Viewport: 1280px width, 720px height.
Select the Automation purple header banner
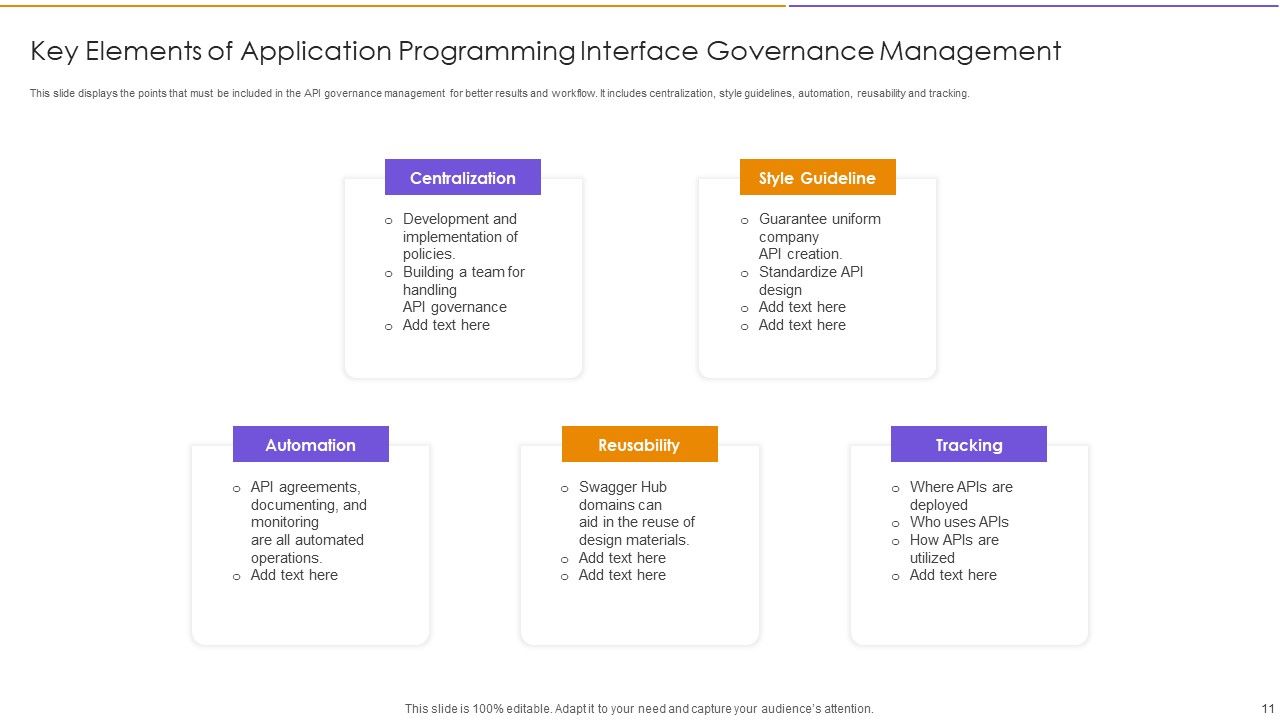coord(310,444)
